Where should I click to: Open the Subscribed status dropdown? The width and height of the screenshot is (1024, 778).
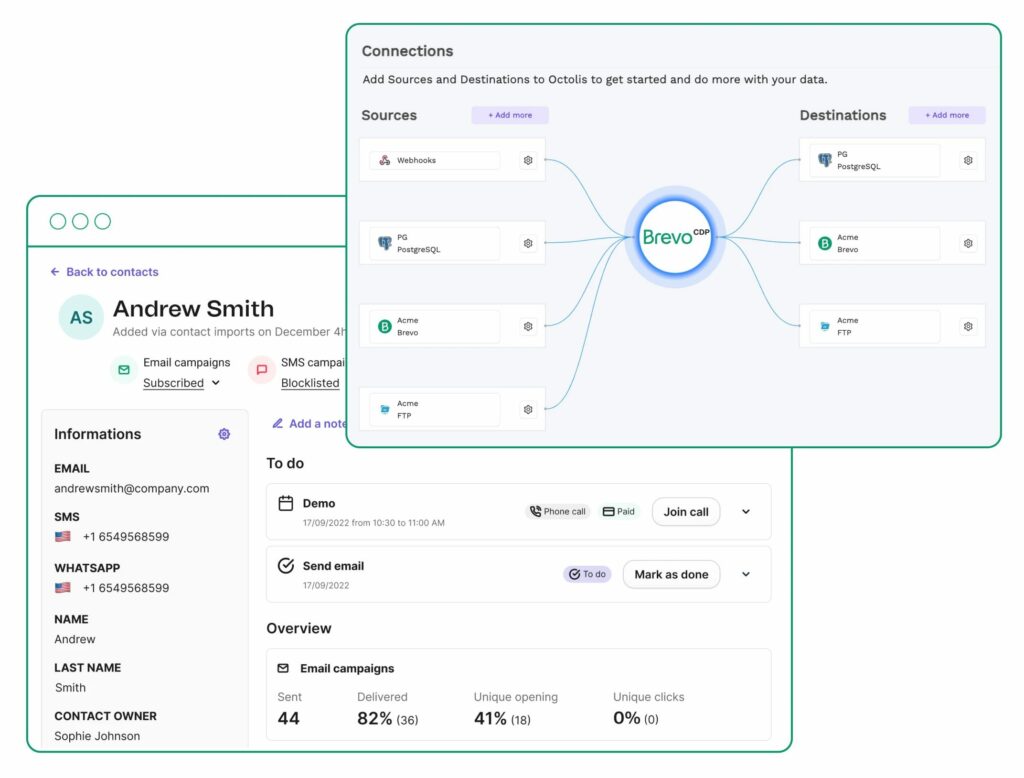tap(182, 383)
